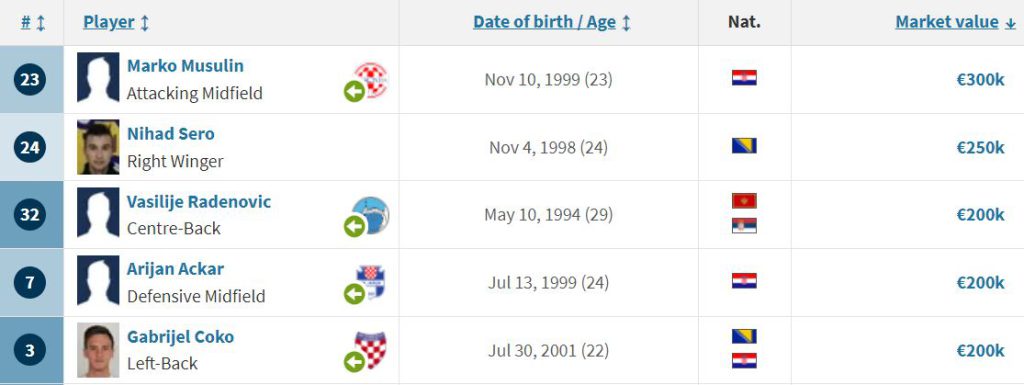
Task: Click Arijan Ackar's former club crest
Action: tap(371, 283)
